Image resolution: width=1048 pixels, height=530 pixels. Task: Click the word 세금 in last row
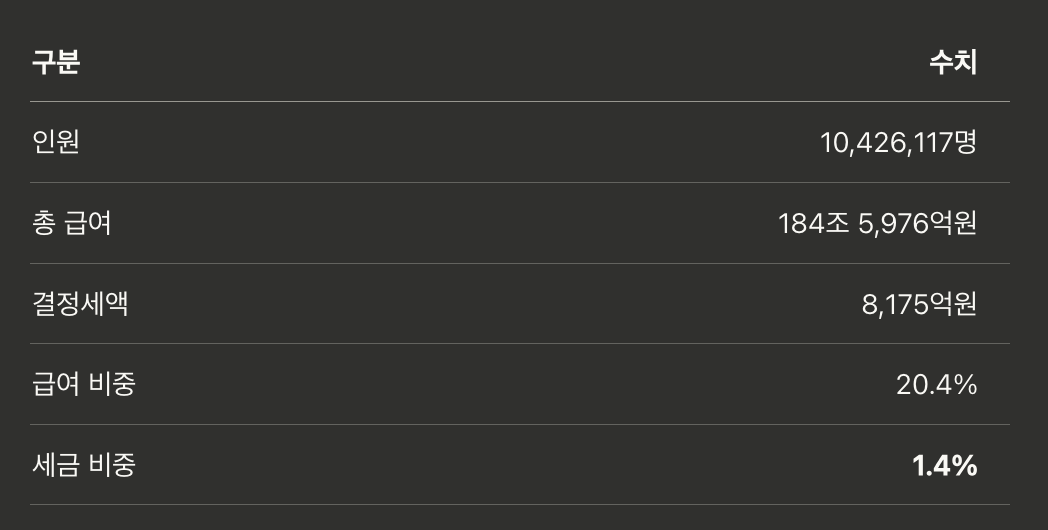56,465
